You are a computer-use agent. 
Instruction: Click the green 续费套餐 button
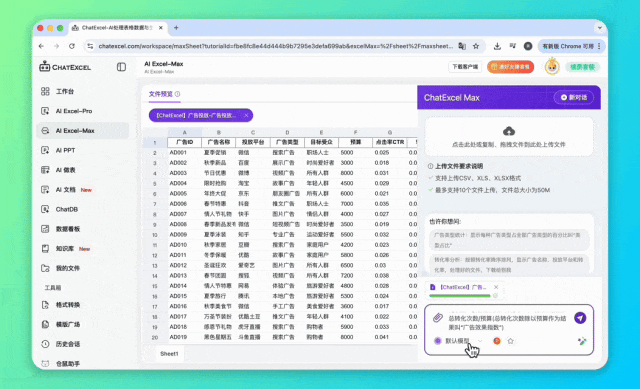[x=582, y=67]
